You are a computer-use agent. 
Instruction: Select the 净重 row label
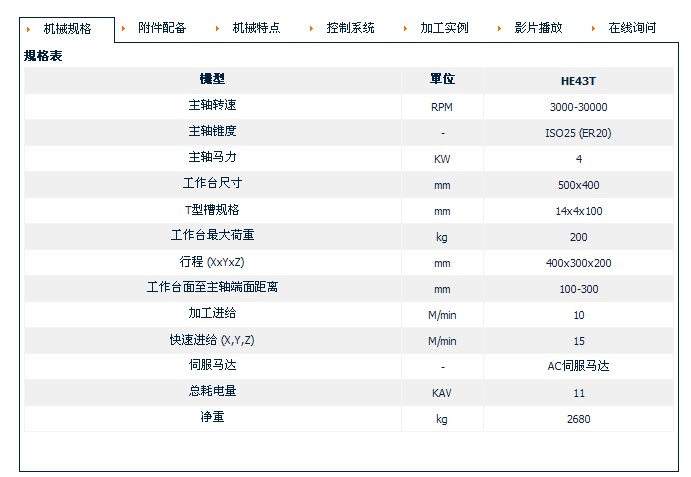212,417
